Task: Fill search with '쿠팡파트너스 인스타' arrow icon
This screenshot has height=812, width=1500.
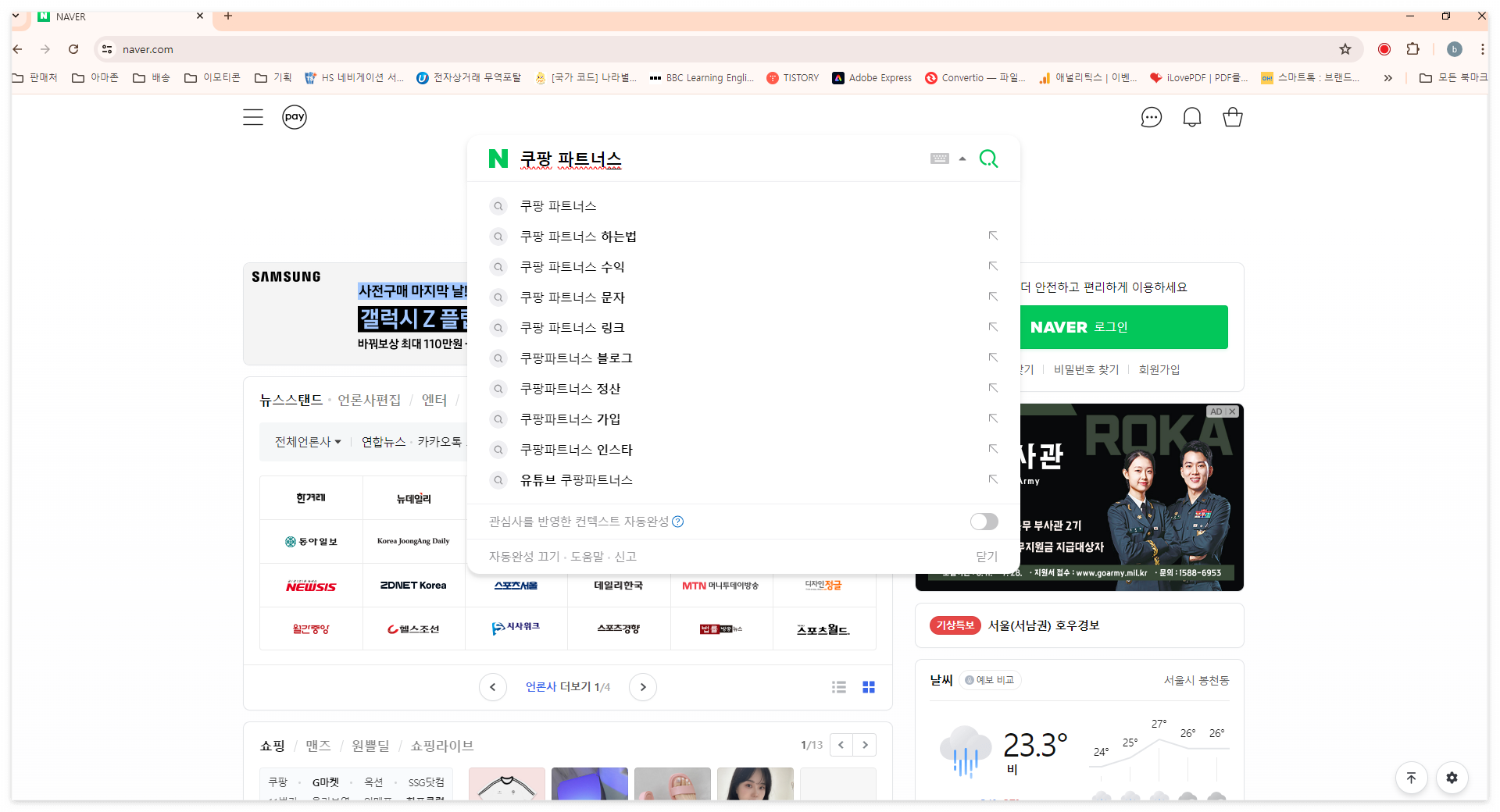Action: pos(993,449)
